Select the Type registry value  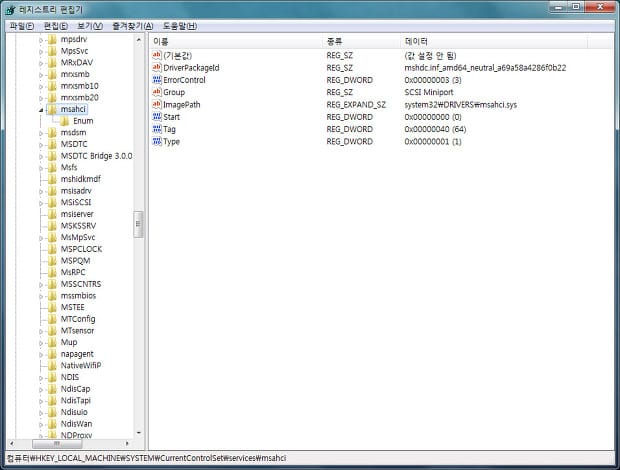click(x=171, y=141)
